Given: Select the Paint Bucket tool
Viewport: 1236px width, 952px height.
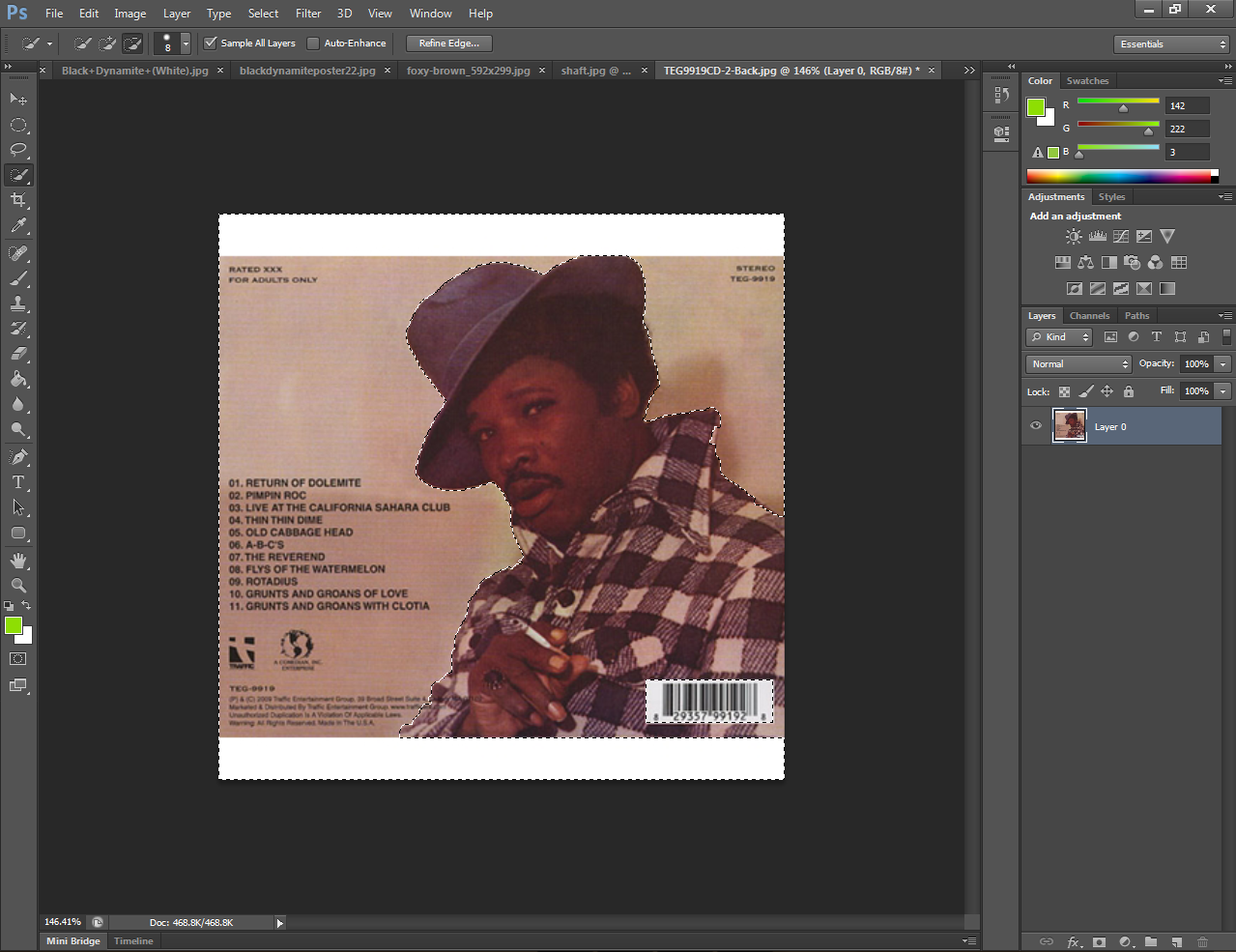Looking at the screenshot, I should (x=18, y=379).
